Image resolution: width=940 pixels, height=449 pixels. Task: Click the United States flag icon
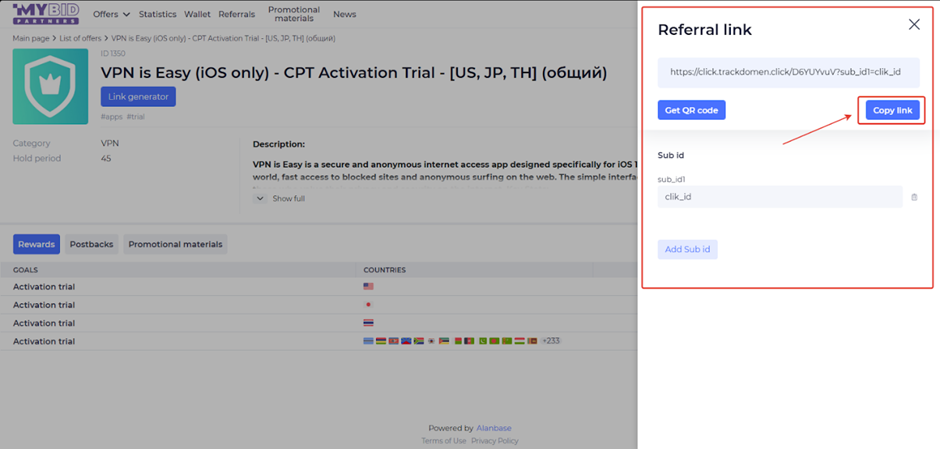point(369,287)
